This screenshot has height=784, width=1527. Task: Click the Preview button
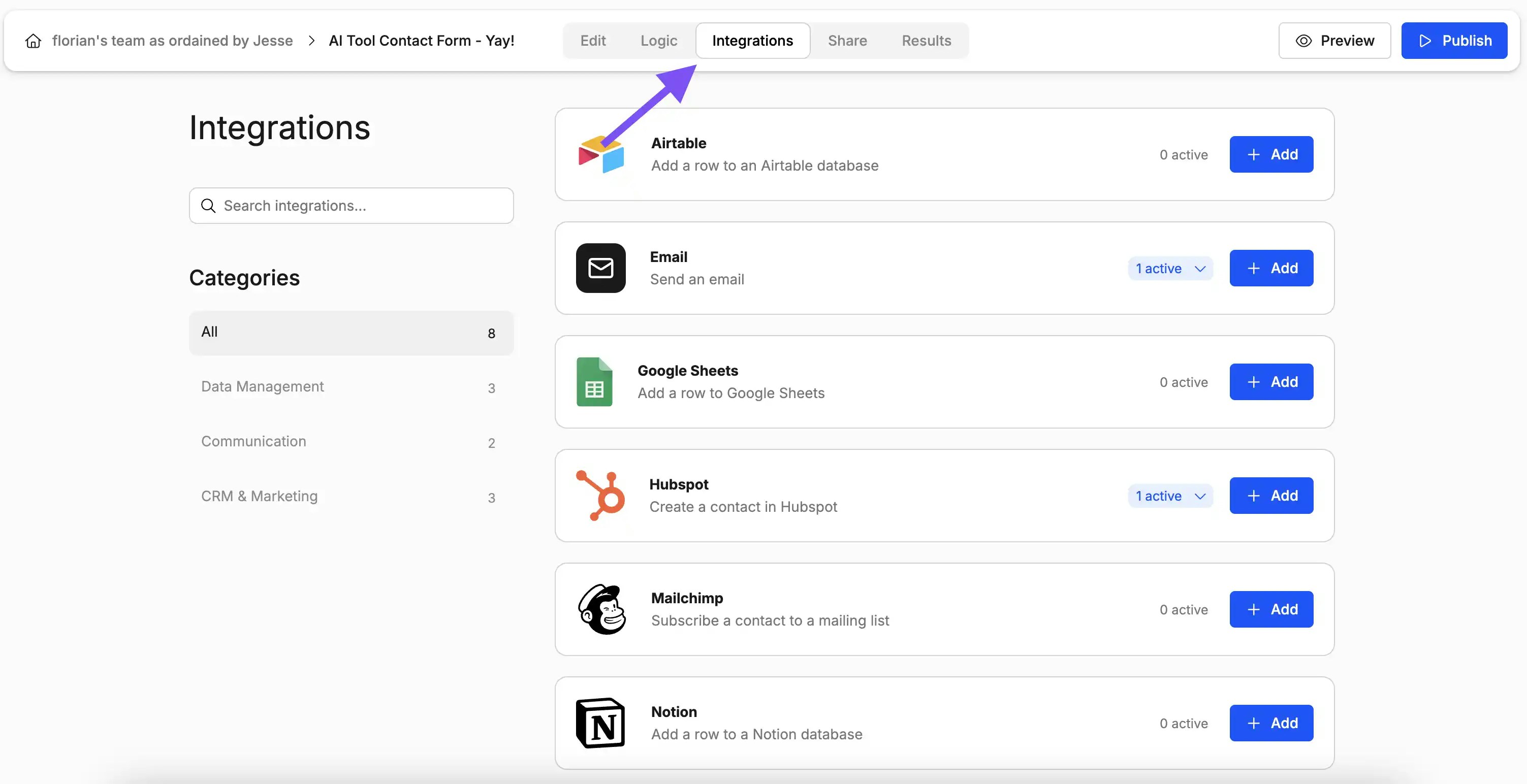[1334, 40]
